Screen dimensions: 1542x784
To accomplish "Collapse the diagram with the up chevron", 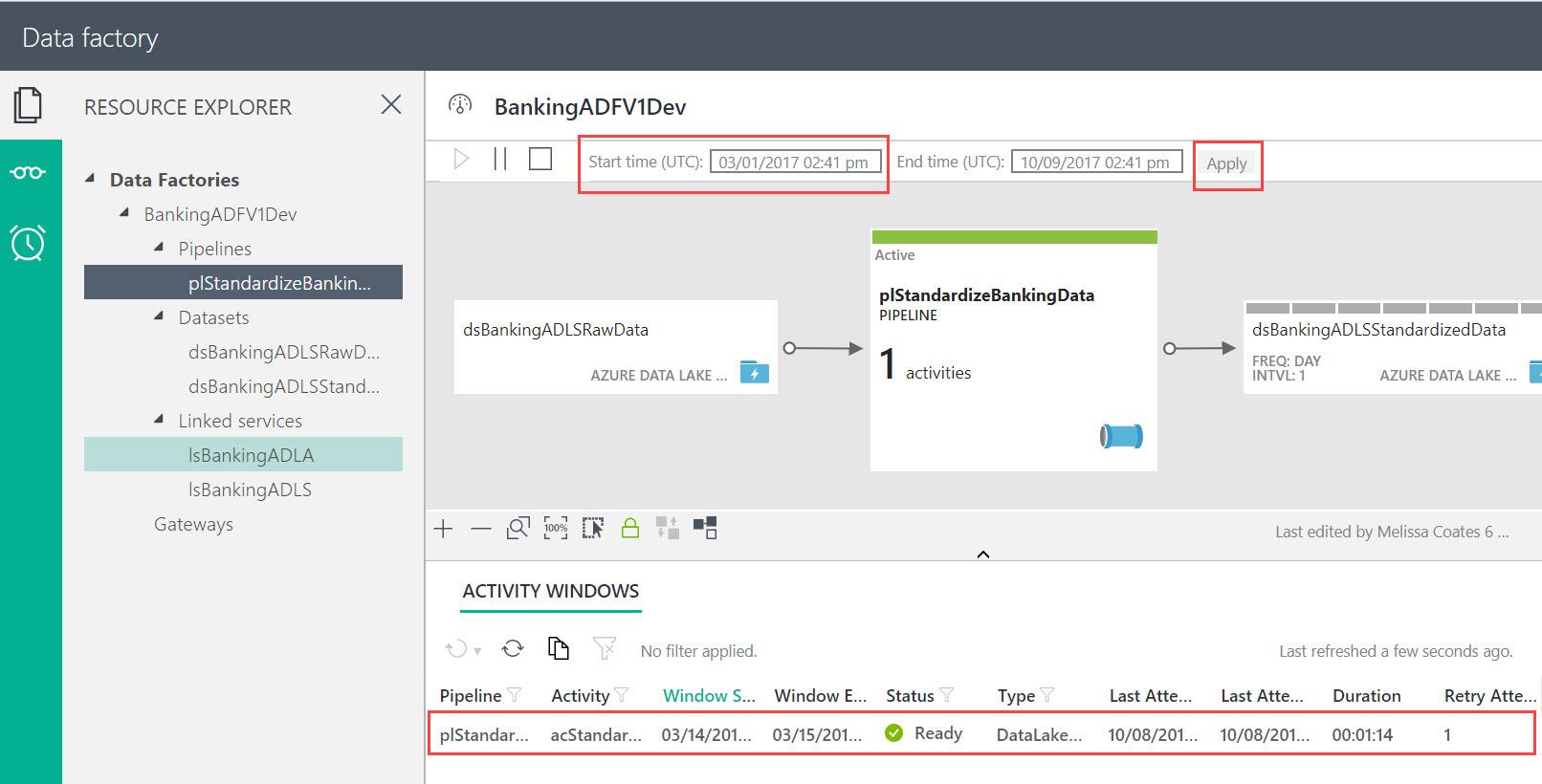I will pyautogui.click(x=983, y=555).
